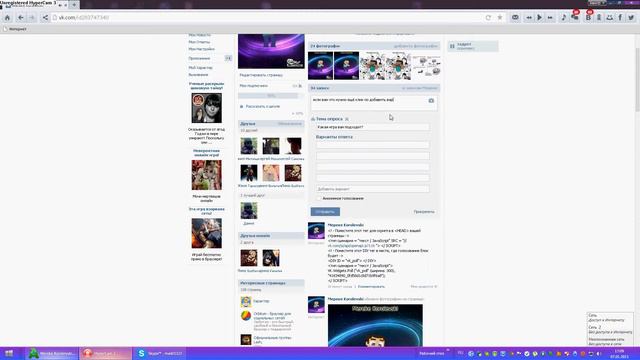Open third comic photo thumbnail
Image resolution: width=640 pixels, height=360 pixels.
pos(373,65)
